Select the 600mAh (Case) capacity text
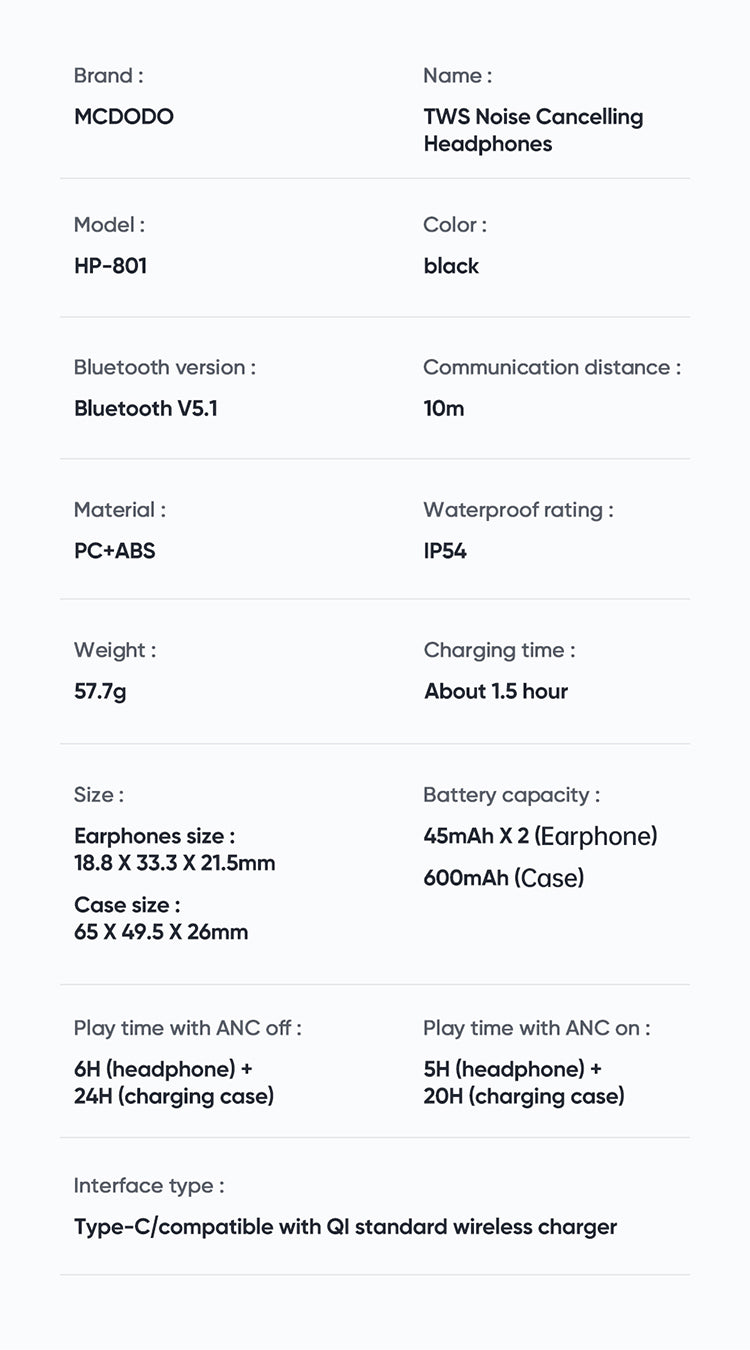This screenshot has height=1350, width=750. [x=504, y=878]
